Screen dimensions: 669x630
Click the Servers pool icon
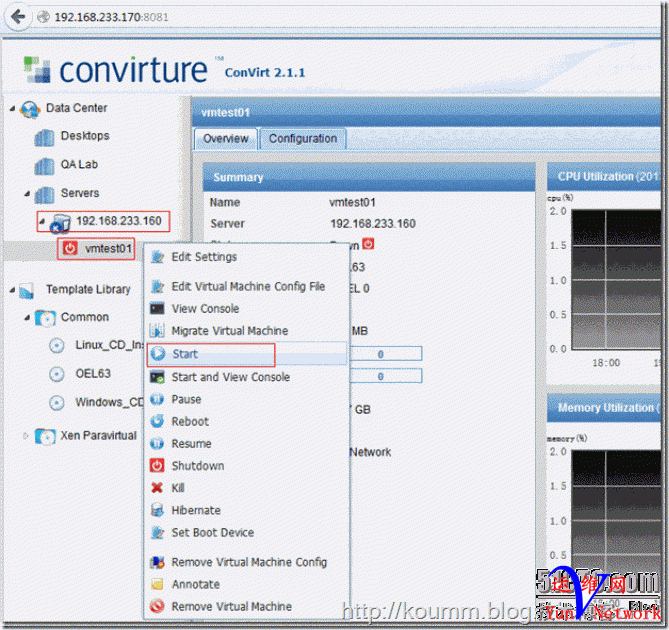point(44,195)
